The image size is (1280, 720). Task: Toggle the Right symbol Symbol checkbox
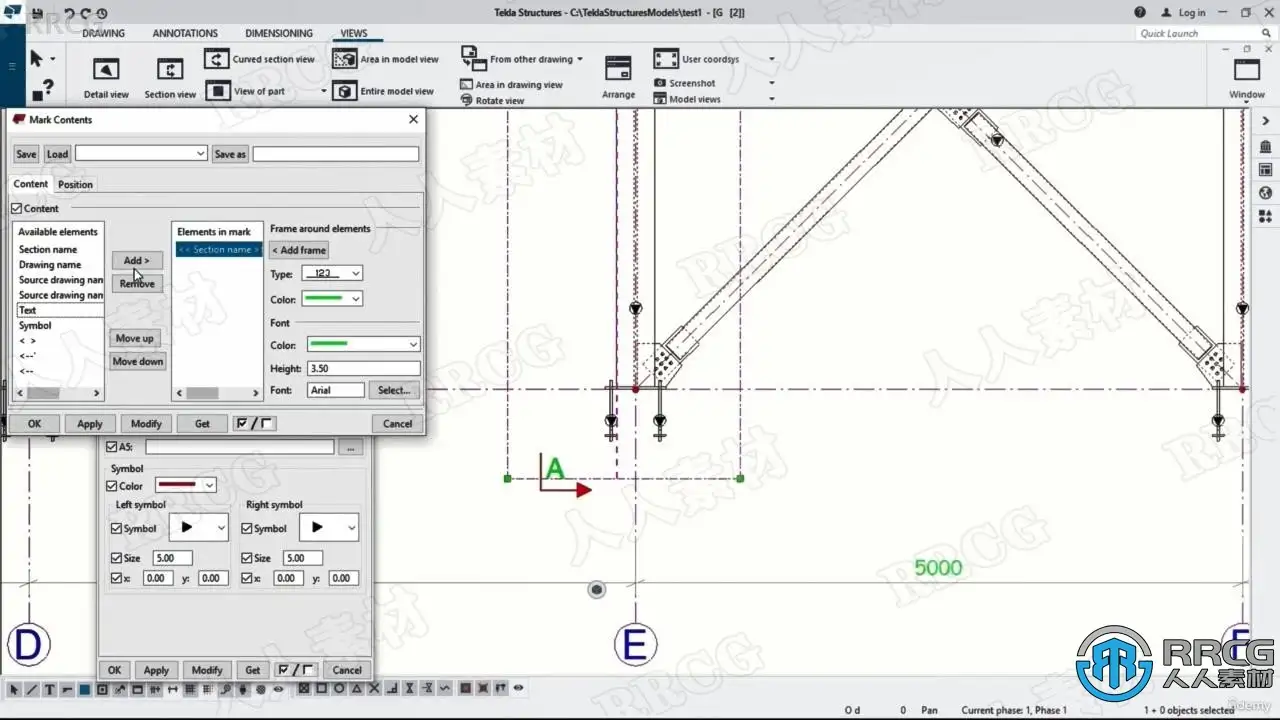click(247, 528)
